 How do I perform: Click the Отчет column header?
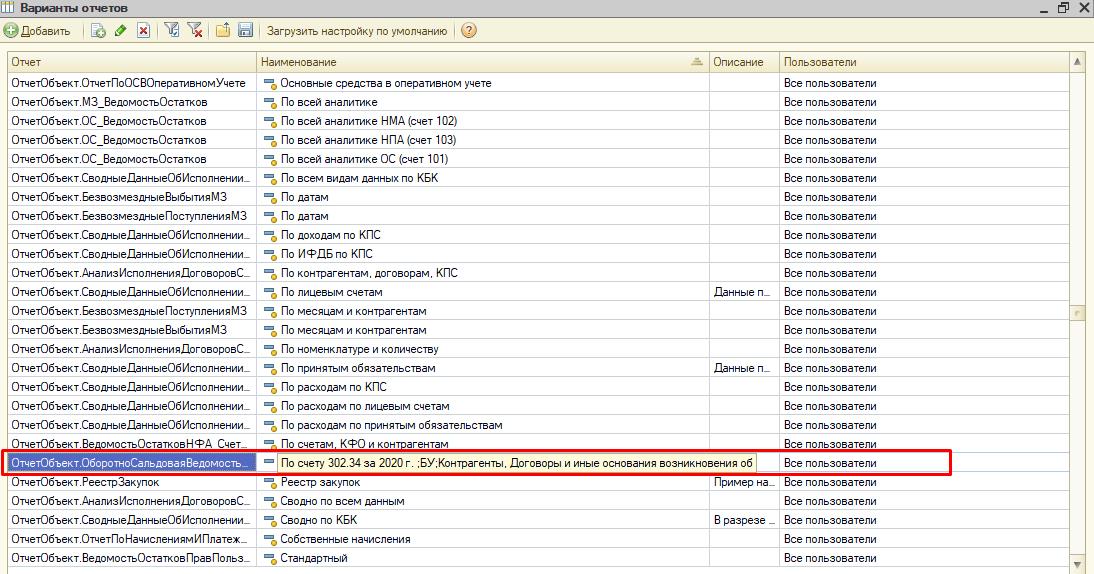[x=130, y=62]
